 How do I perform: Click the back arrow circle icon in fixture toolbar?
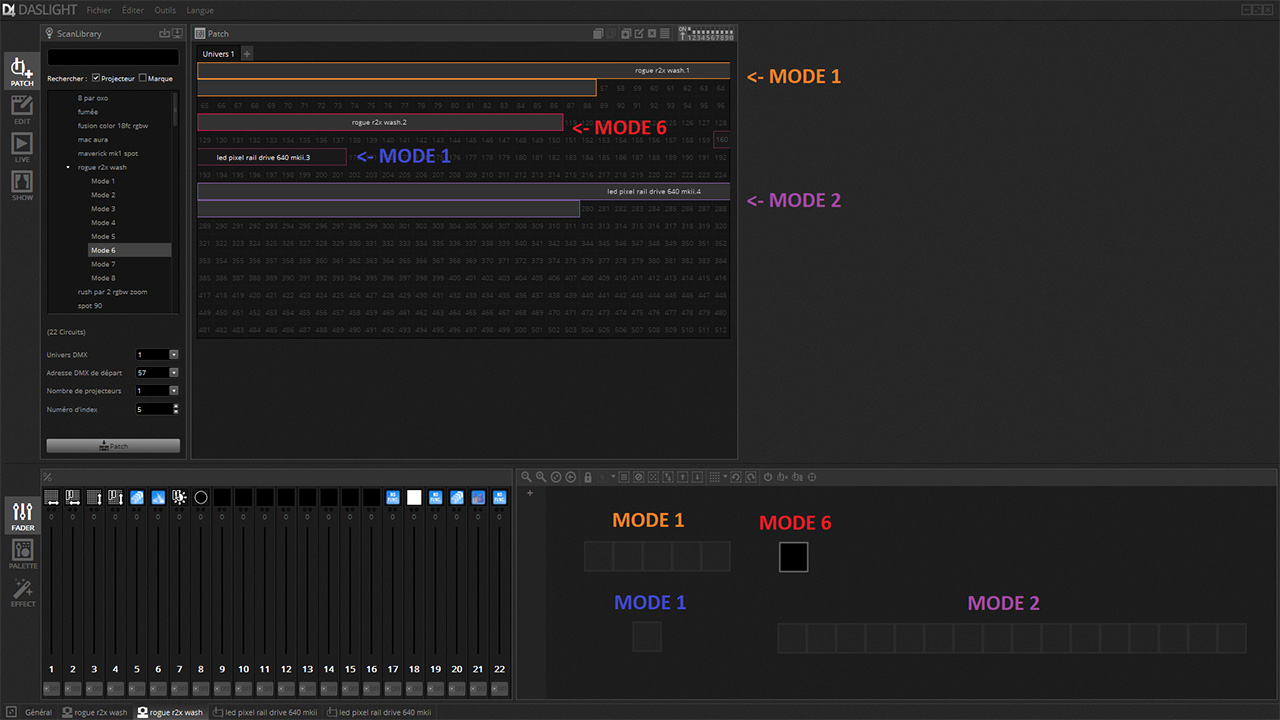point(570,477)
